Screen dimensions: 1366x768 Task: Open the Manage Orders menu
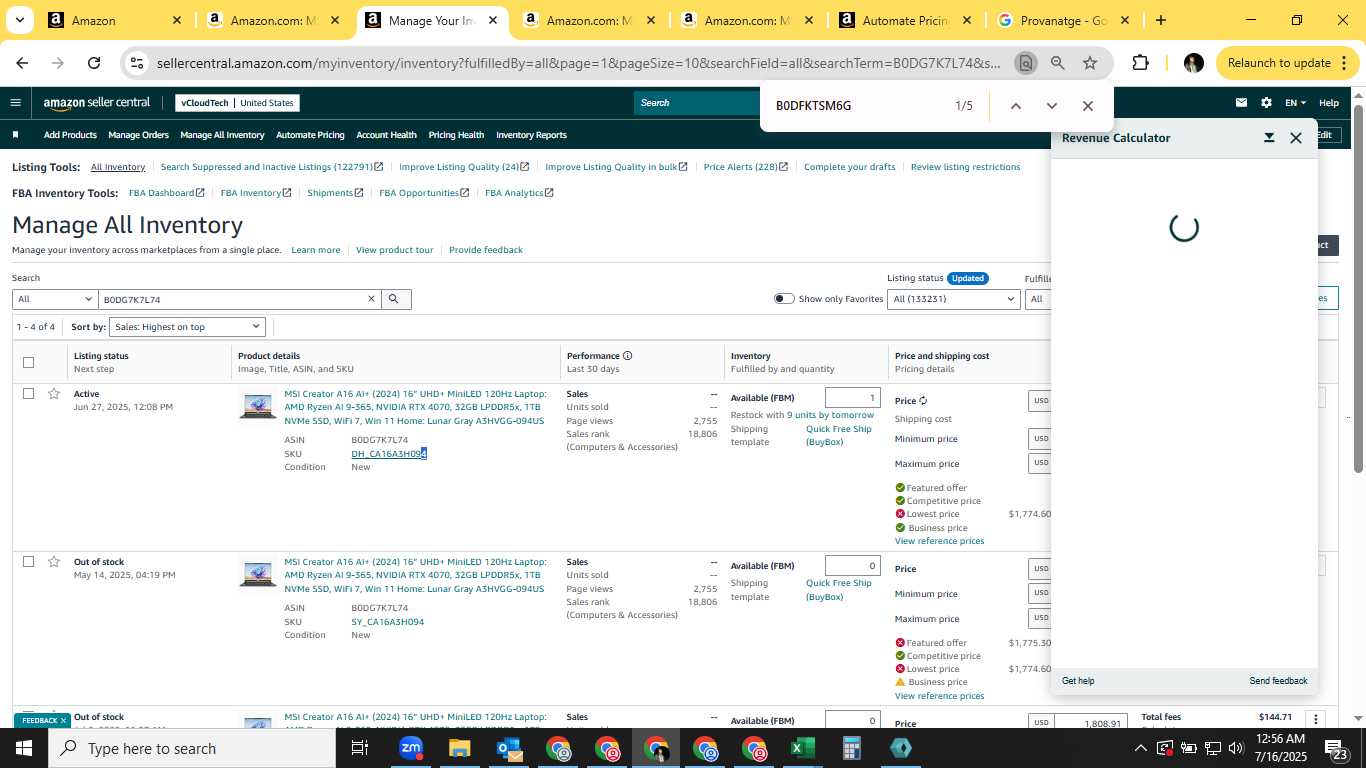(138, 135)
